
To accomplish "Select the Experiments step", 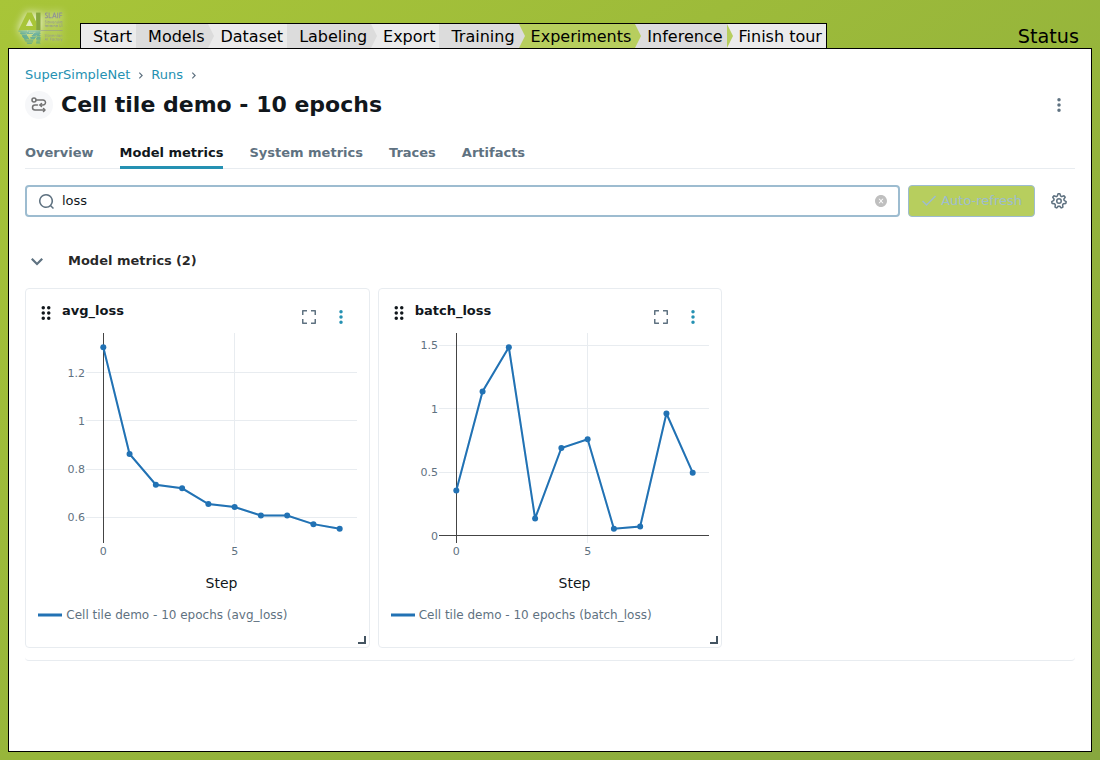I will pyautogui.click(x=581, y=36).
